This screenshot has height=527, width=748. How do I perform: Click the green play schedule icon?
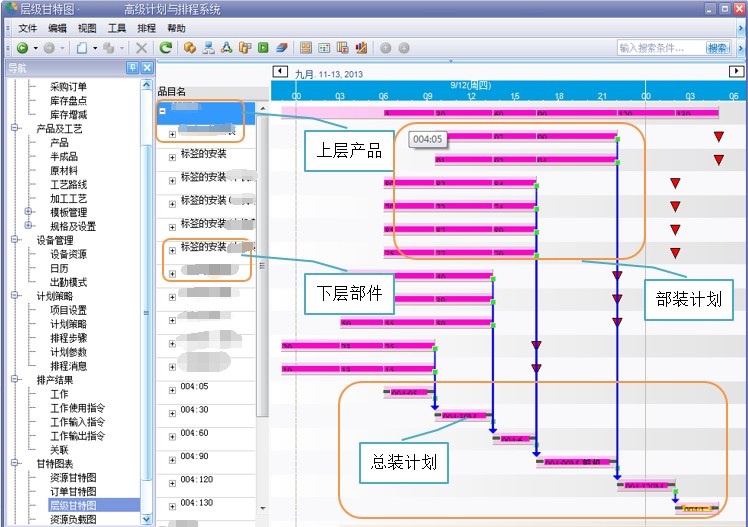[x=263, y=48]
